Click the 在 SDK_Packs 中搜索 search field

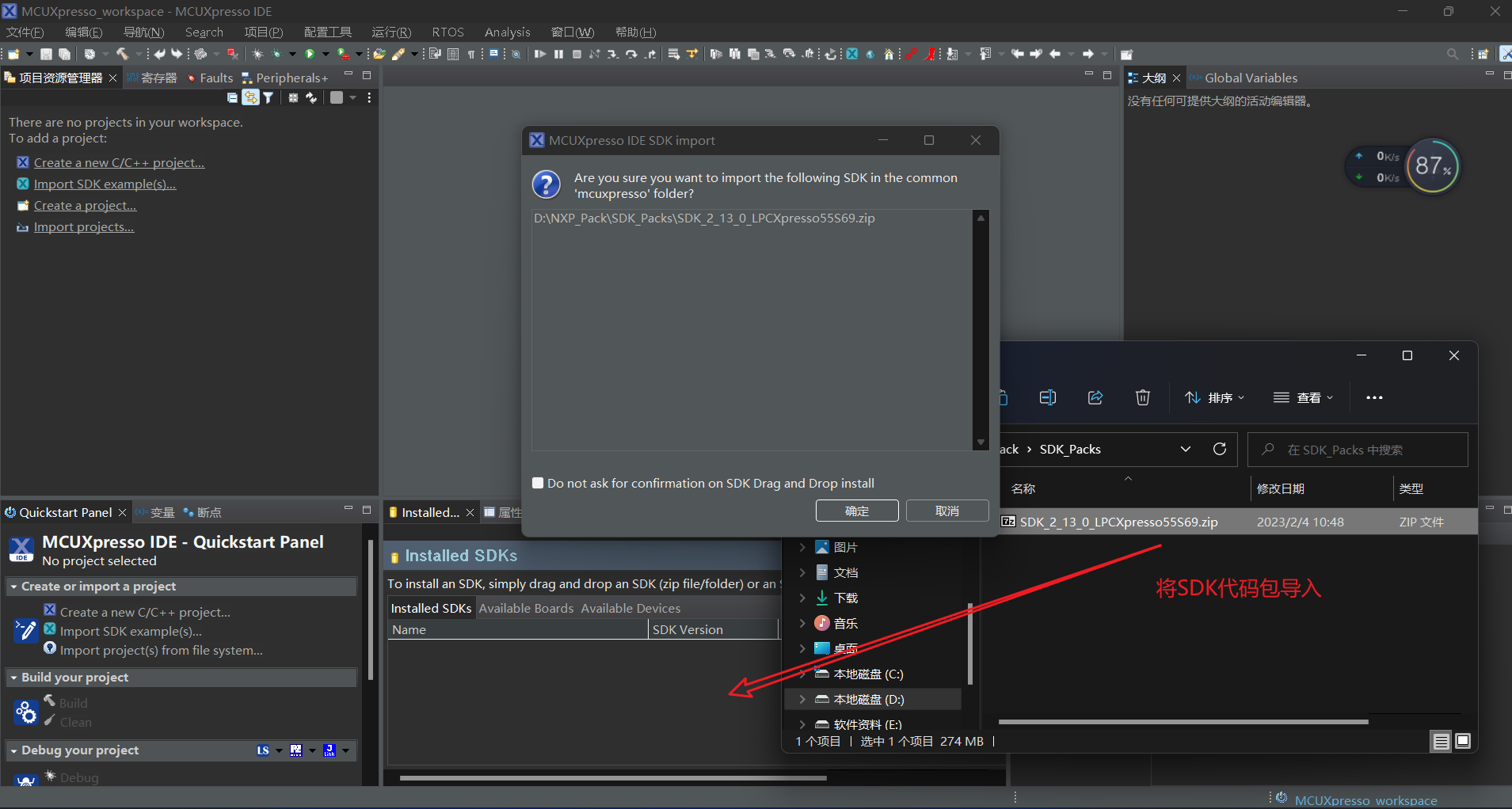(x=1358, y=450)
